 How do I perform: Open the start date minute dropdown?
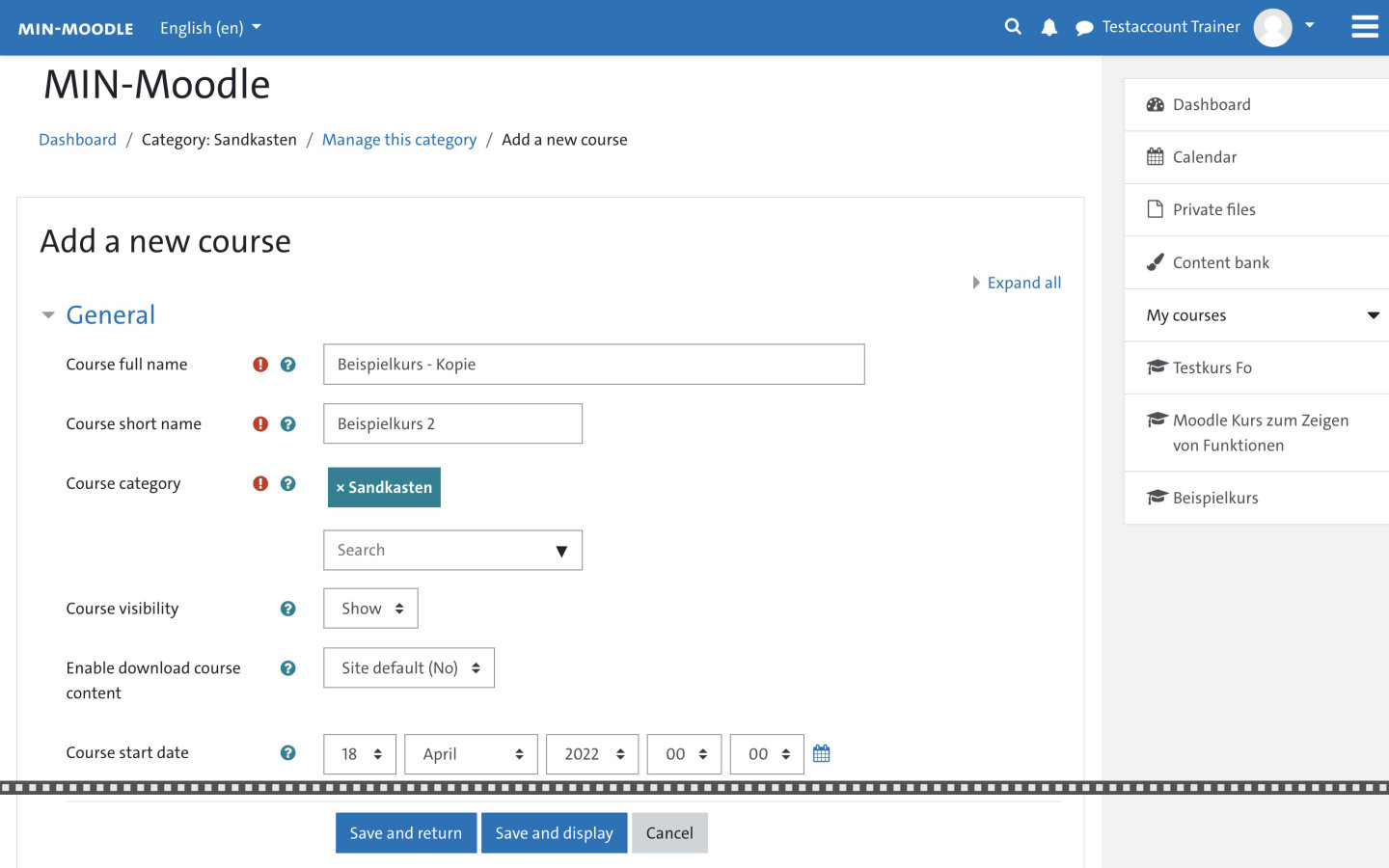pos(767,754)
